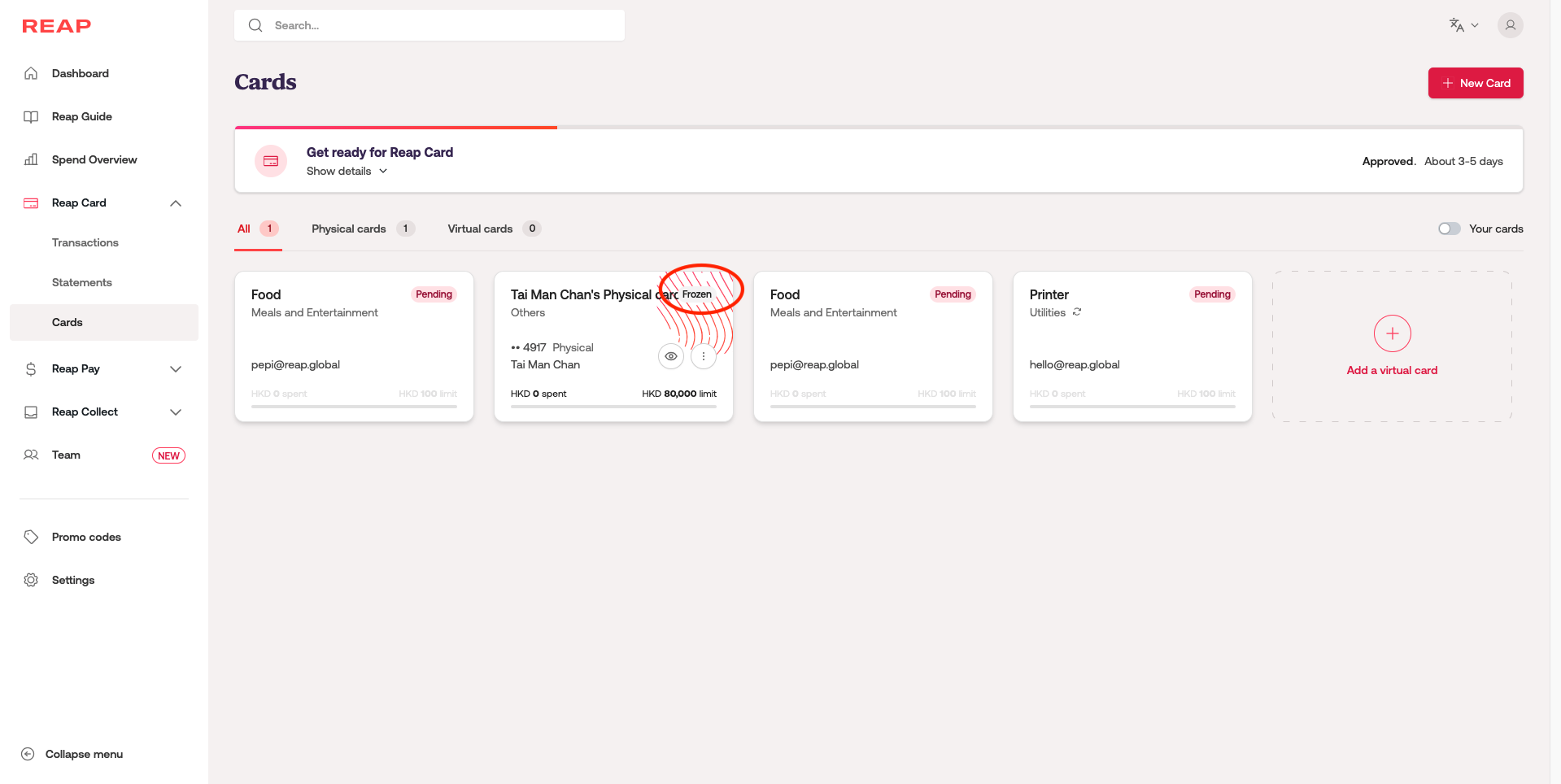Switch to the Physical cards tab

[349, 229]
